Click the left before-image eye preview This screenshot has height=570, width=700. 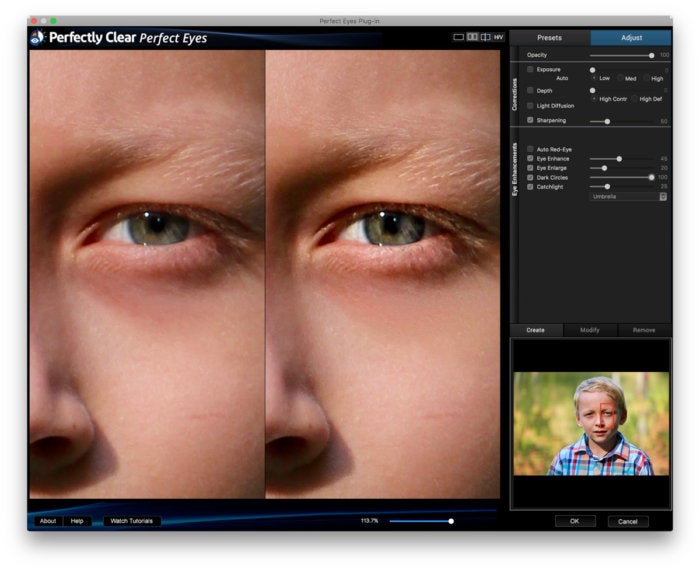(147, 274)
